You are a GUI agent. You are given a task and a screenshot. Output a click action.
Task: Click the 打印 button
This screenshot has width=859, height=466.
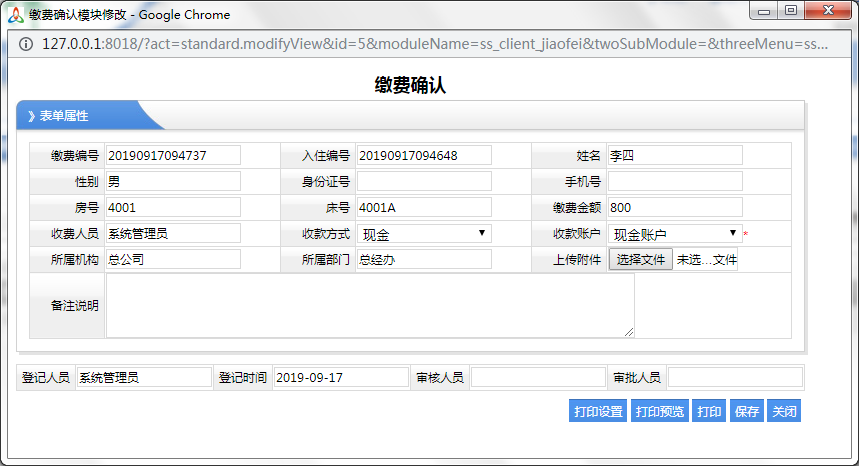coord(709,412)
